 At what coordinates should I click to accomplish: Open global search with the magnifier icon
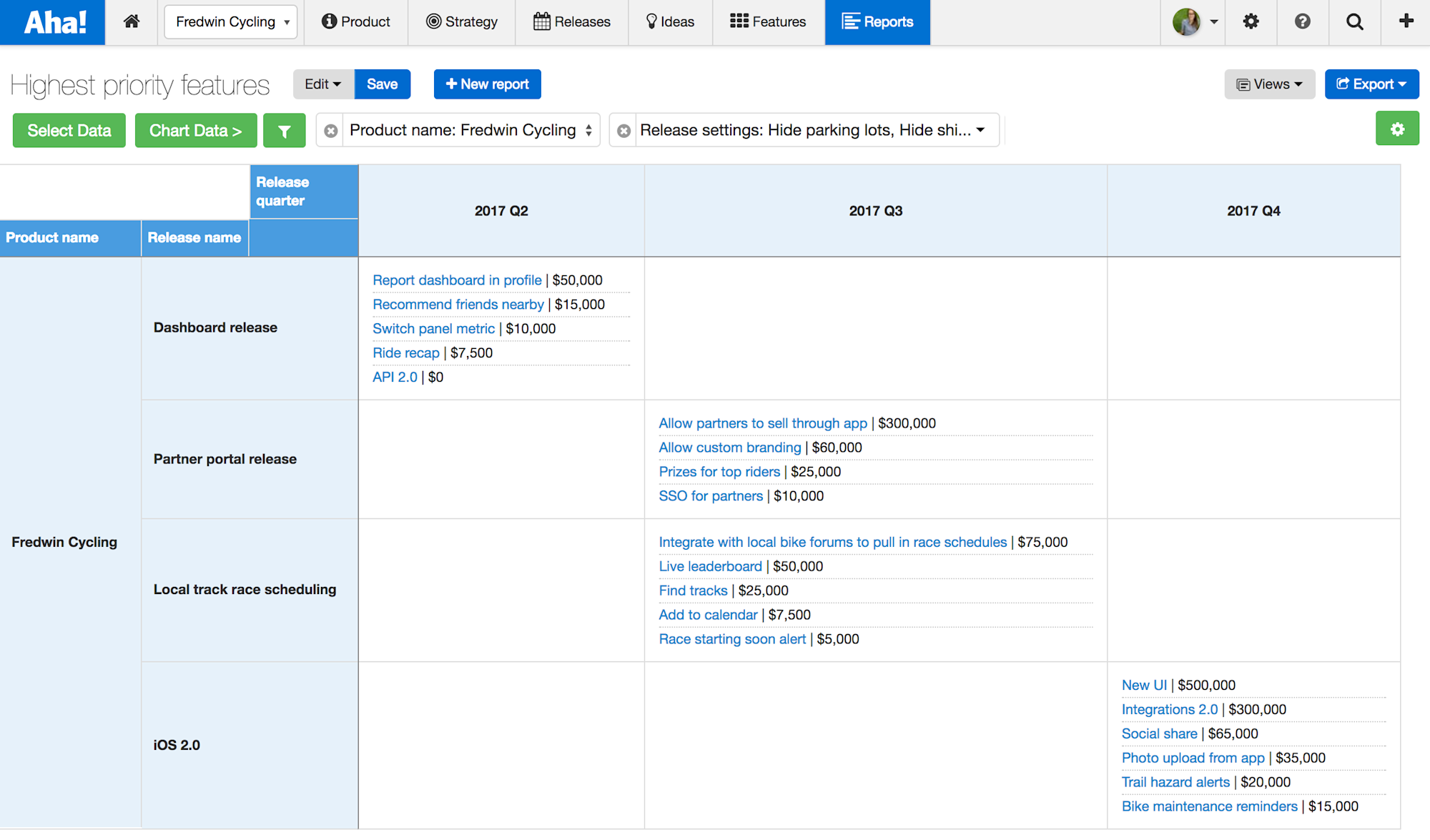coord(1355,21)
